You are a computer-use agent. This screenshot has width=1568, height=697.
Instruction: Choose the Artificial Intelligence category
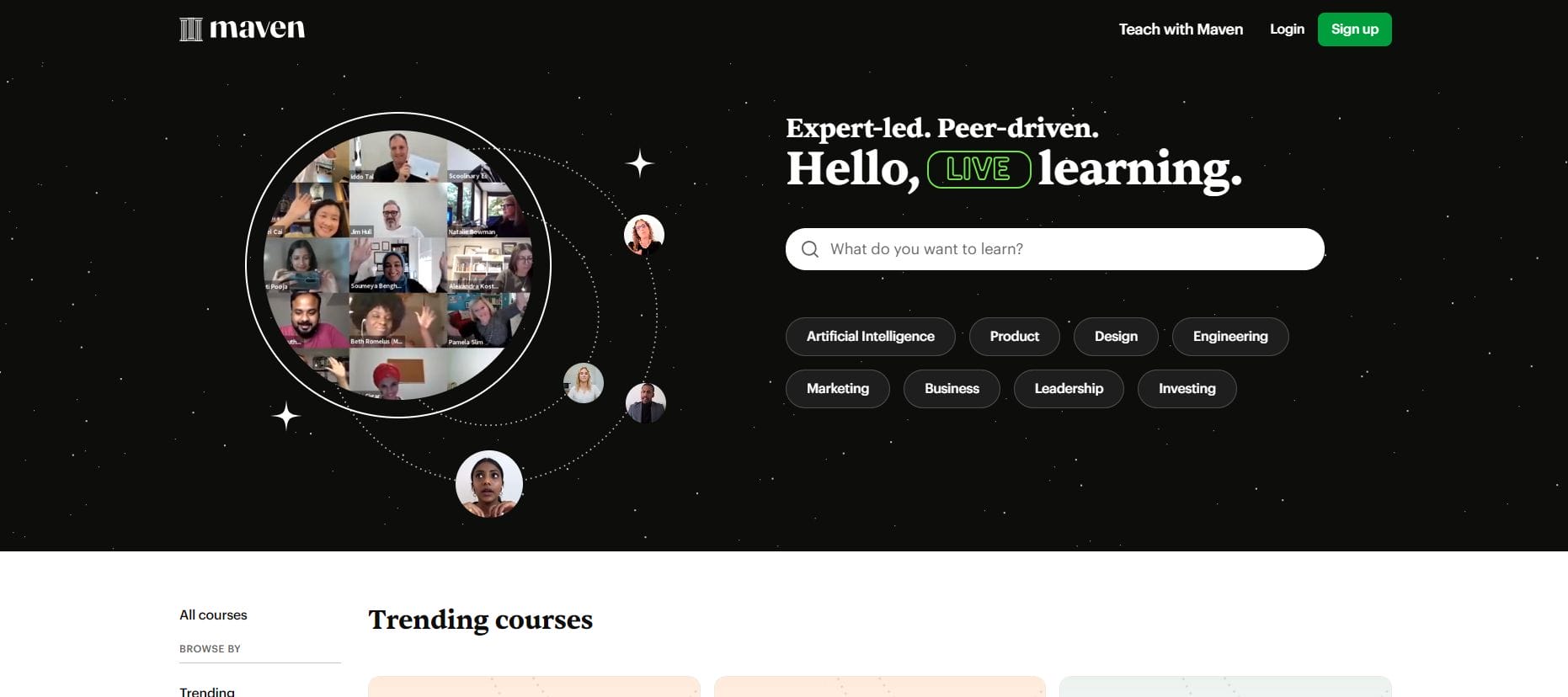pos(870,337)
